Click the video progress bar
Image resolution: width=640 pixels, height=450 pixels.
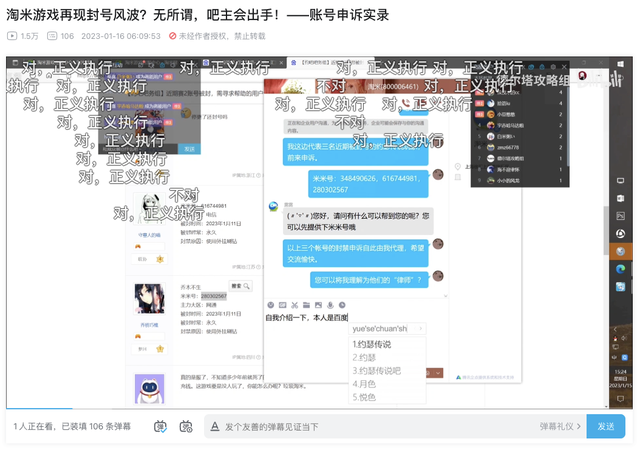[x=307, y=408]
